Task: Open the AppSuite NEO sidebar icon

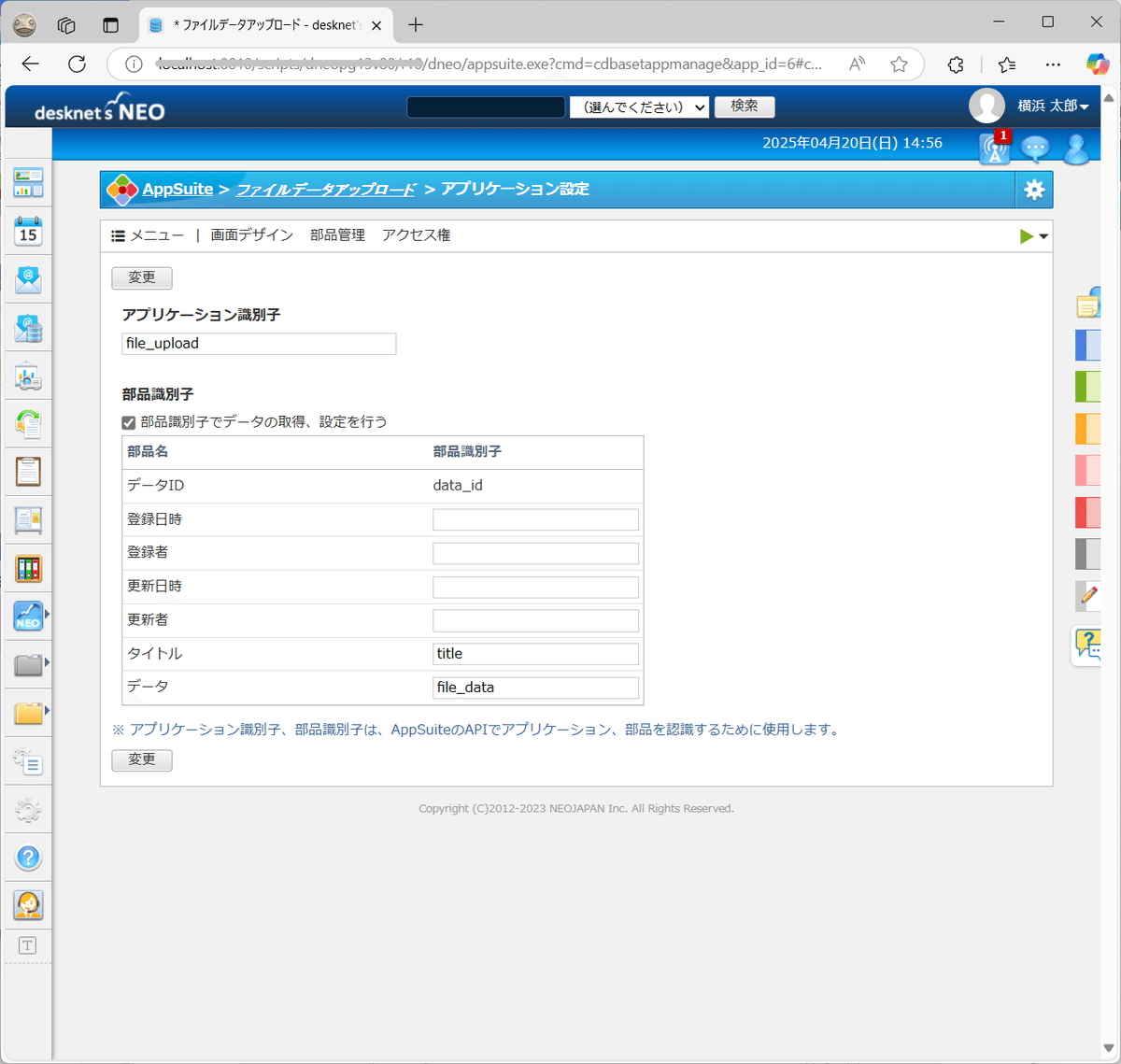Action: 27,616
